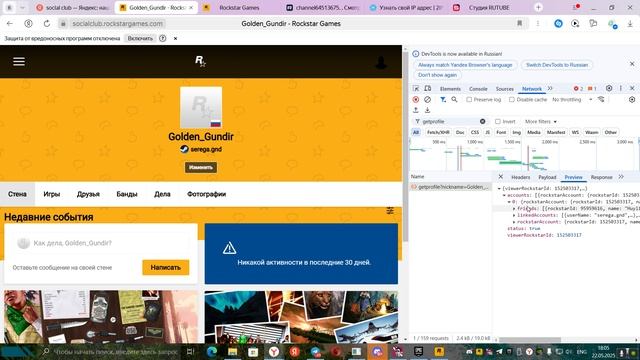Clear the network log
Screen dimensions: 640x360
(427, 100)
